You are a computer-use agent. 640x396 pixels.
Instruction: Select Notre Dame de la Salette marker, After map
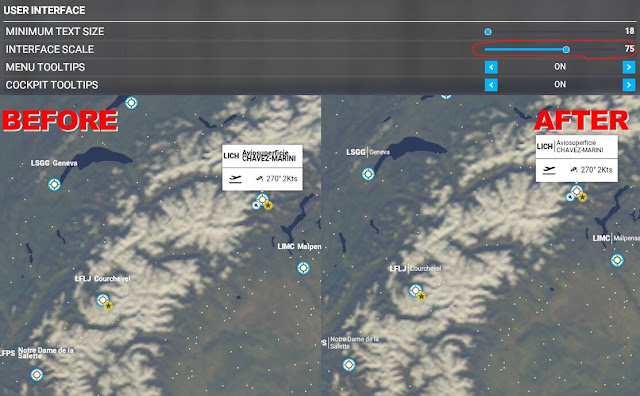click(x=349, y=365)
